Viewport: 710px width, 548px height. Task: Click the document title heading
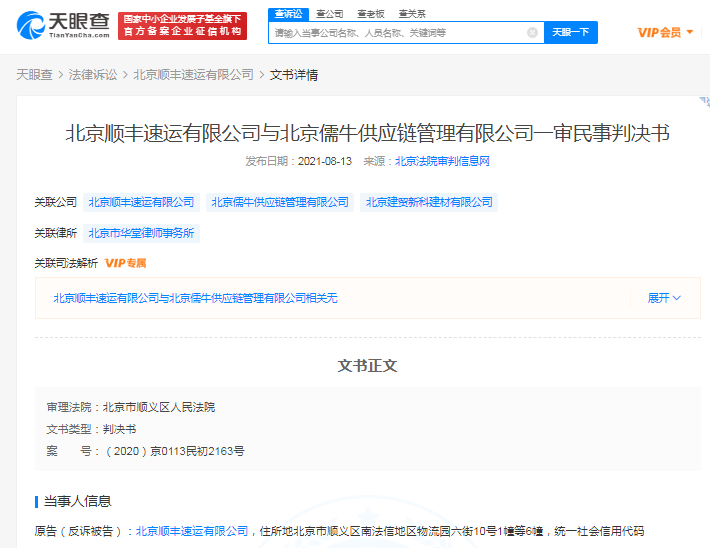click(x=367, y=133)
